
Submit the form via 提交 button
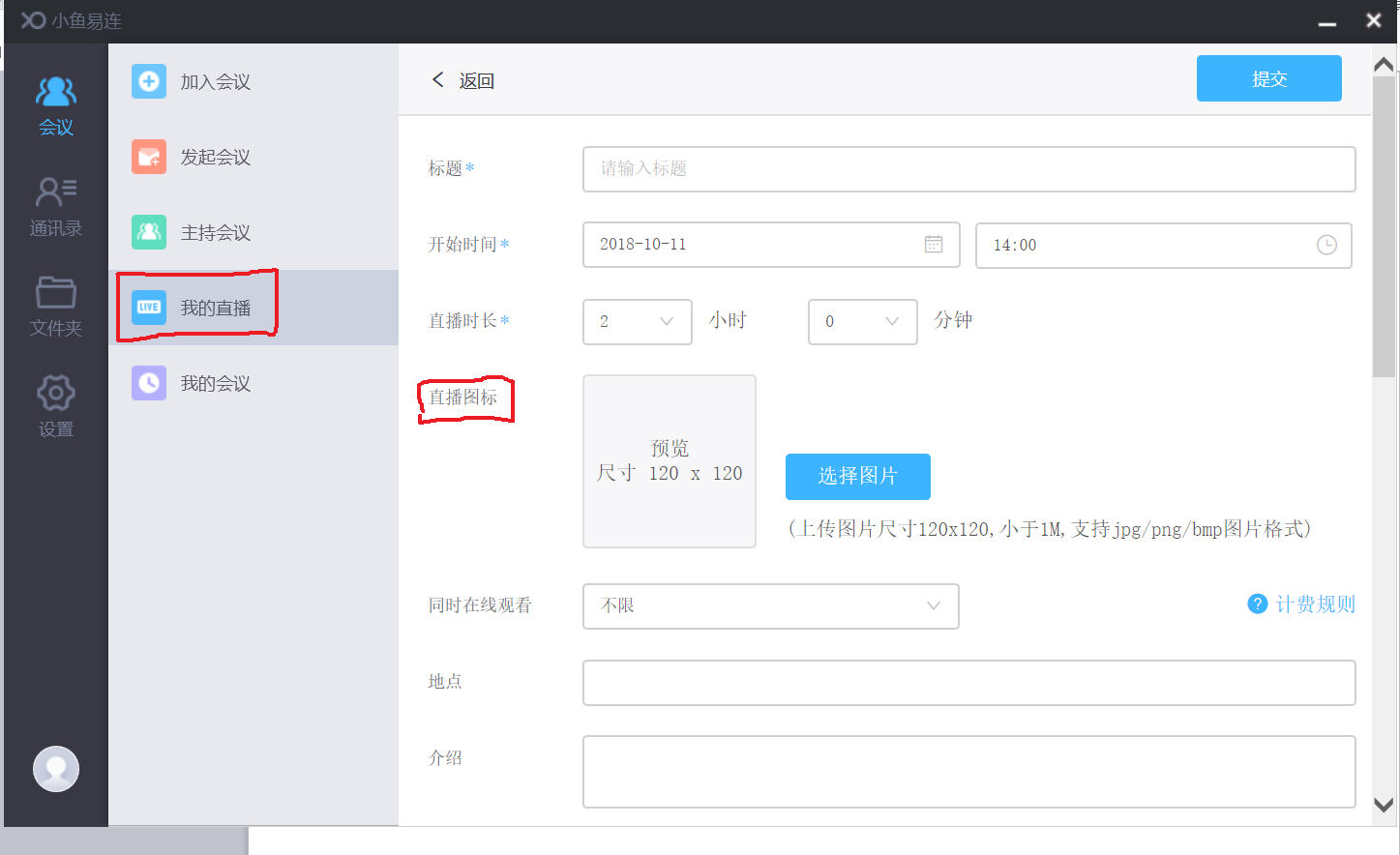tap(1268, 78)
